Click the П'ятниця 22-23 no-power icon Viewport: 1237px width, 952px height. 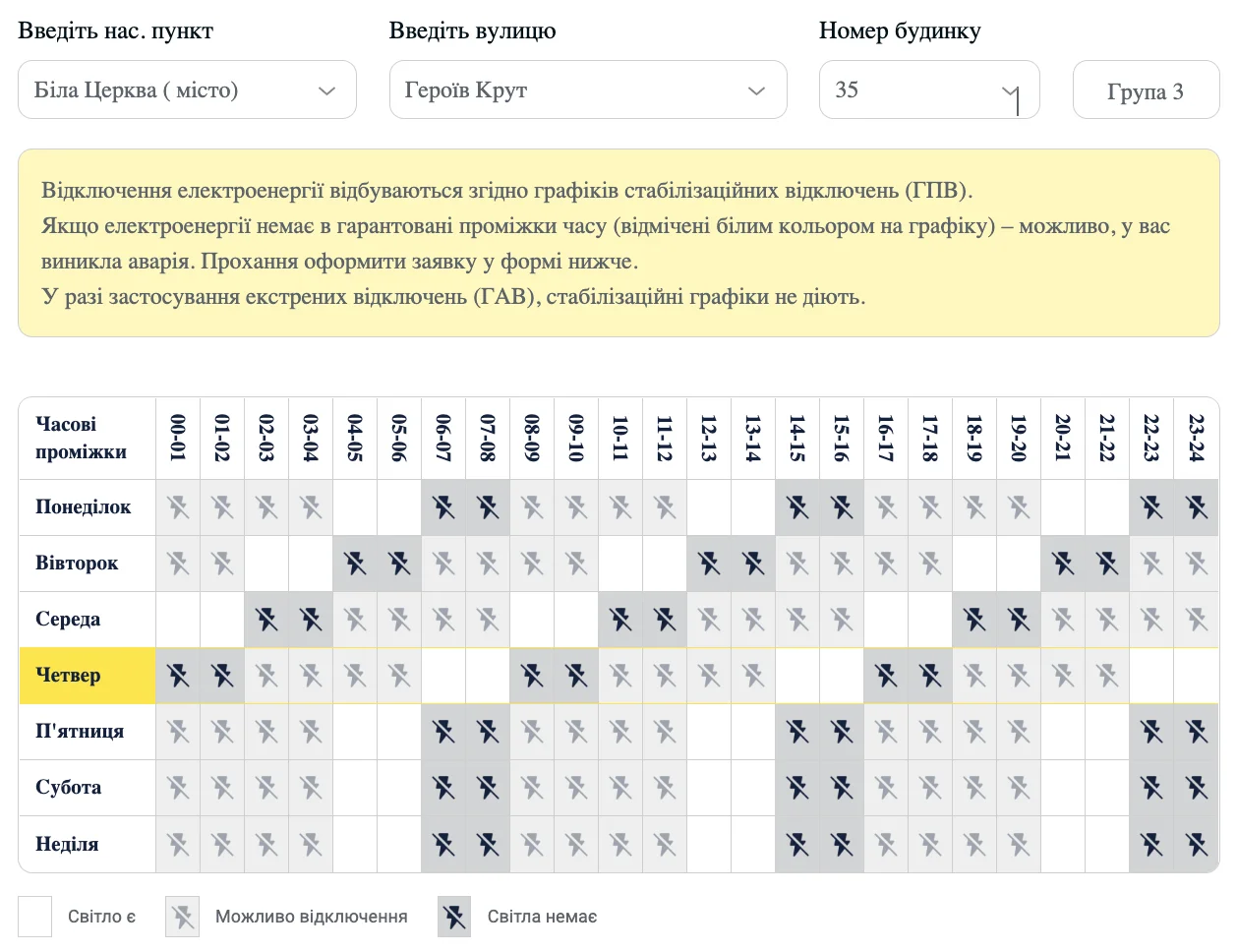click(1151, 732)
